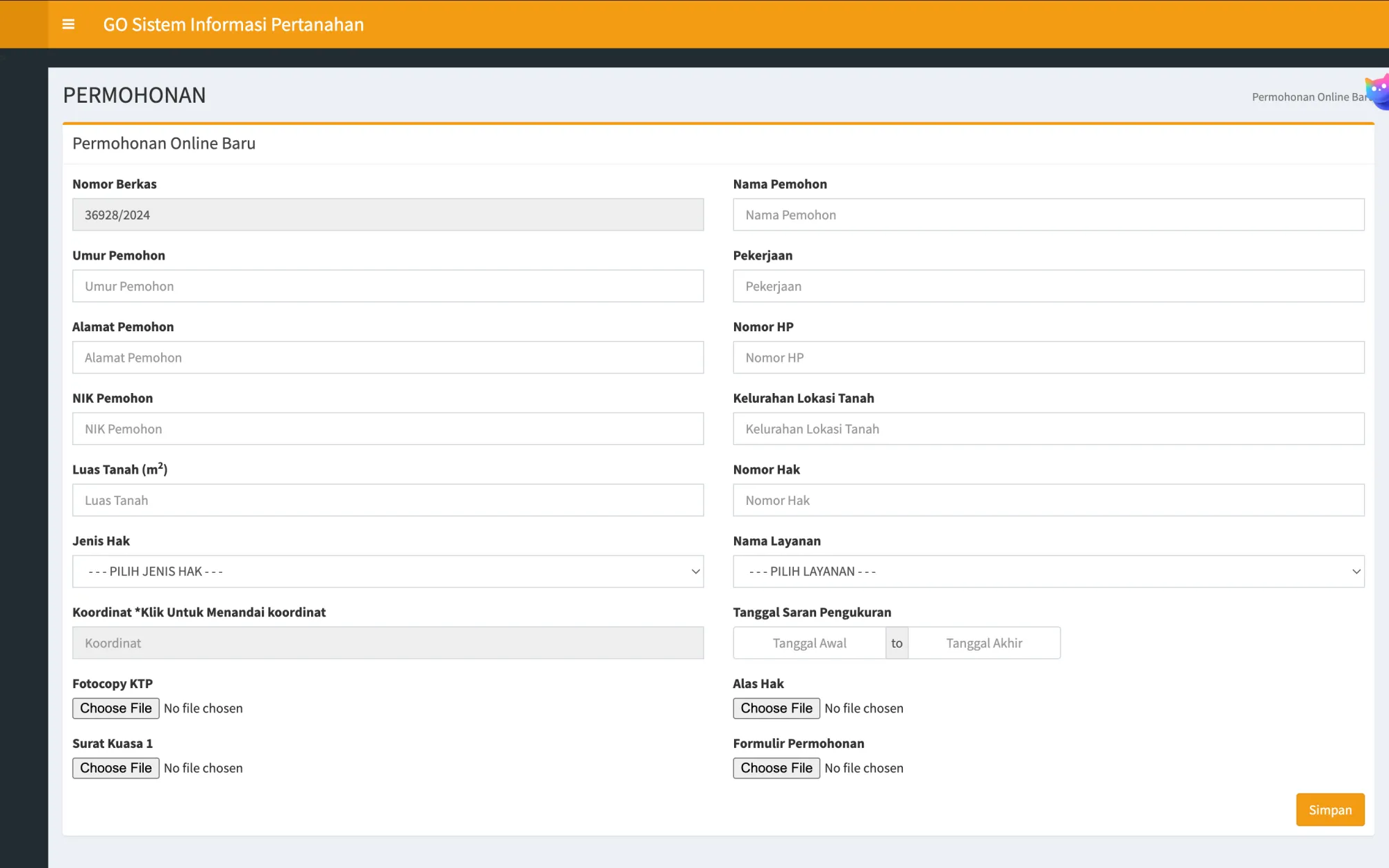Select the PERMOHONAN page header

(x=134, y=94)
